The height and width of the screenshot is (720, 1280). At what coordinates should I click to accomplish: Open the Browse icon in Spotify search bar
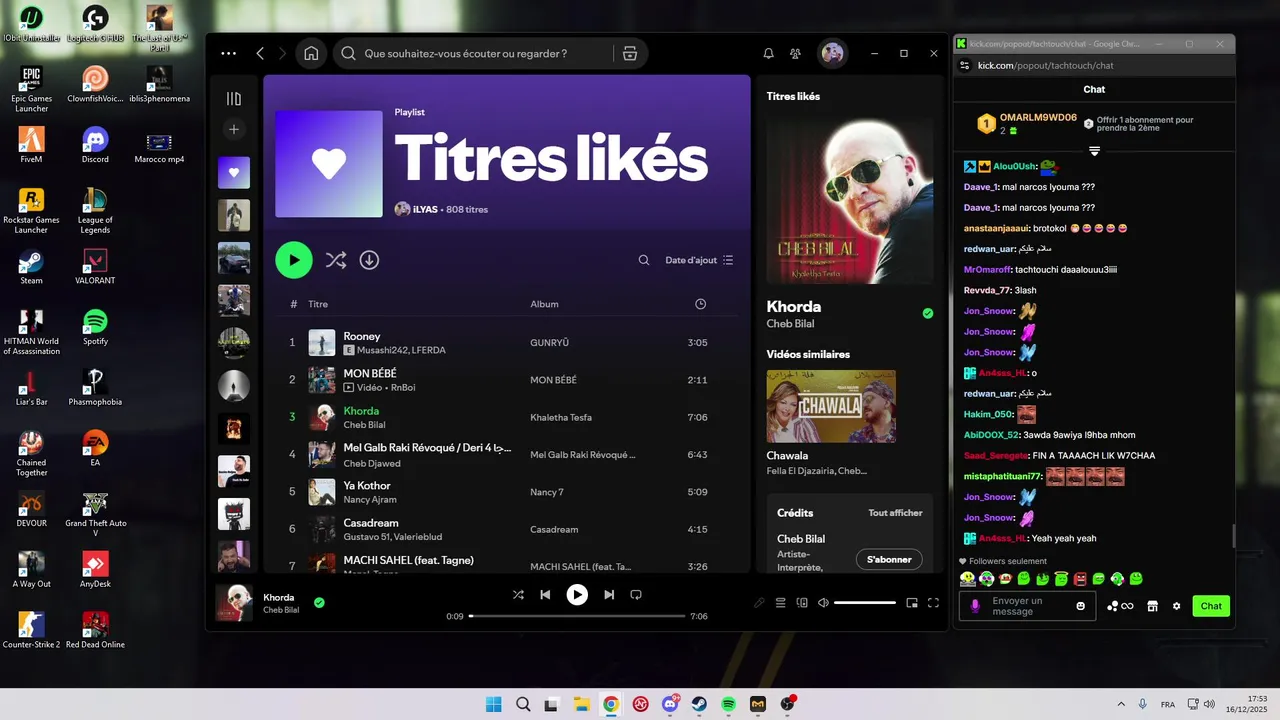(x=630, y=54)
